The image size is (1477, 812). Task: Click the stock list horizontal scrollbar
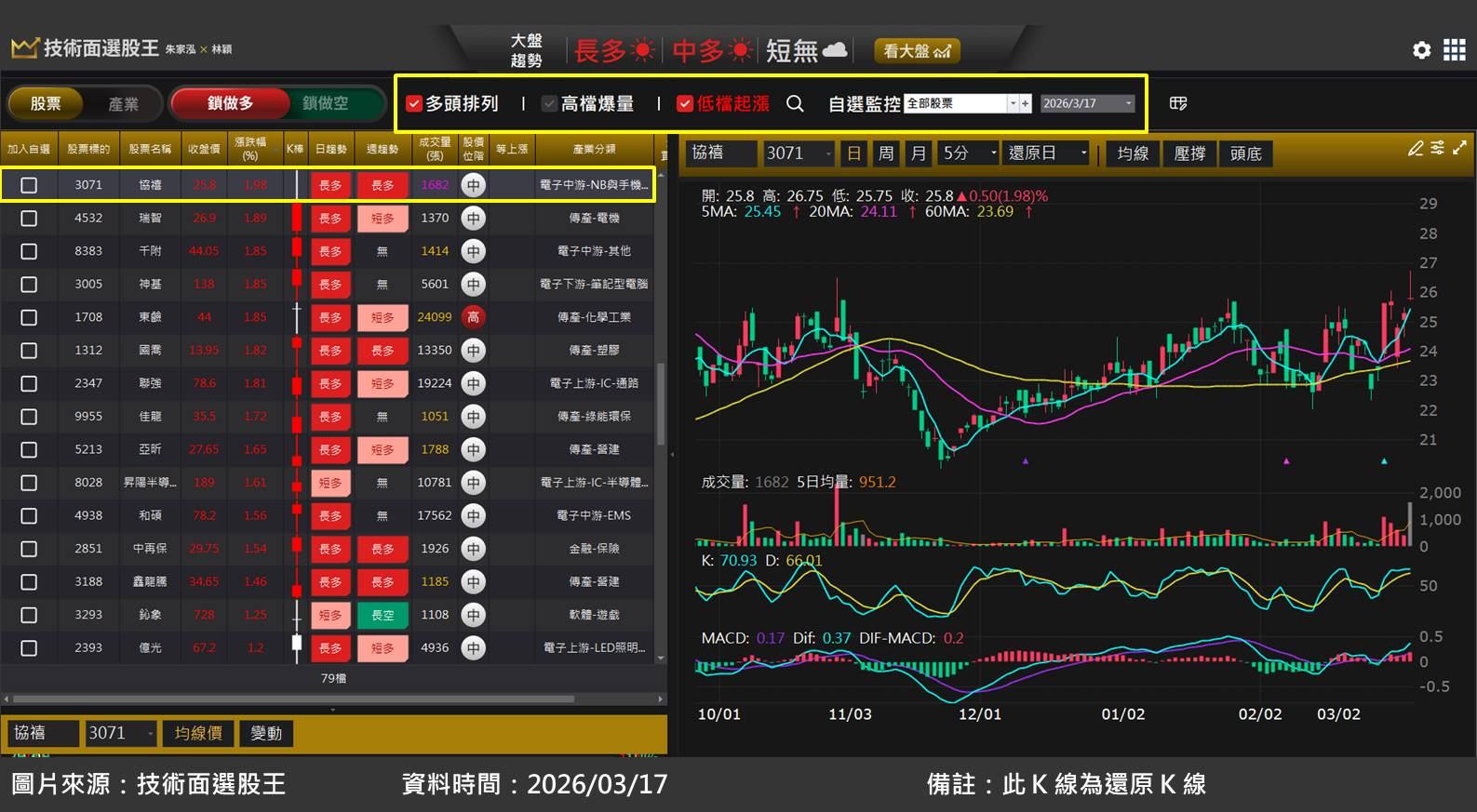[x=293, y=699]
